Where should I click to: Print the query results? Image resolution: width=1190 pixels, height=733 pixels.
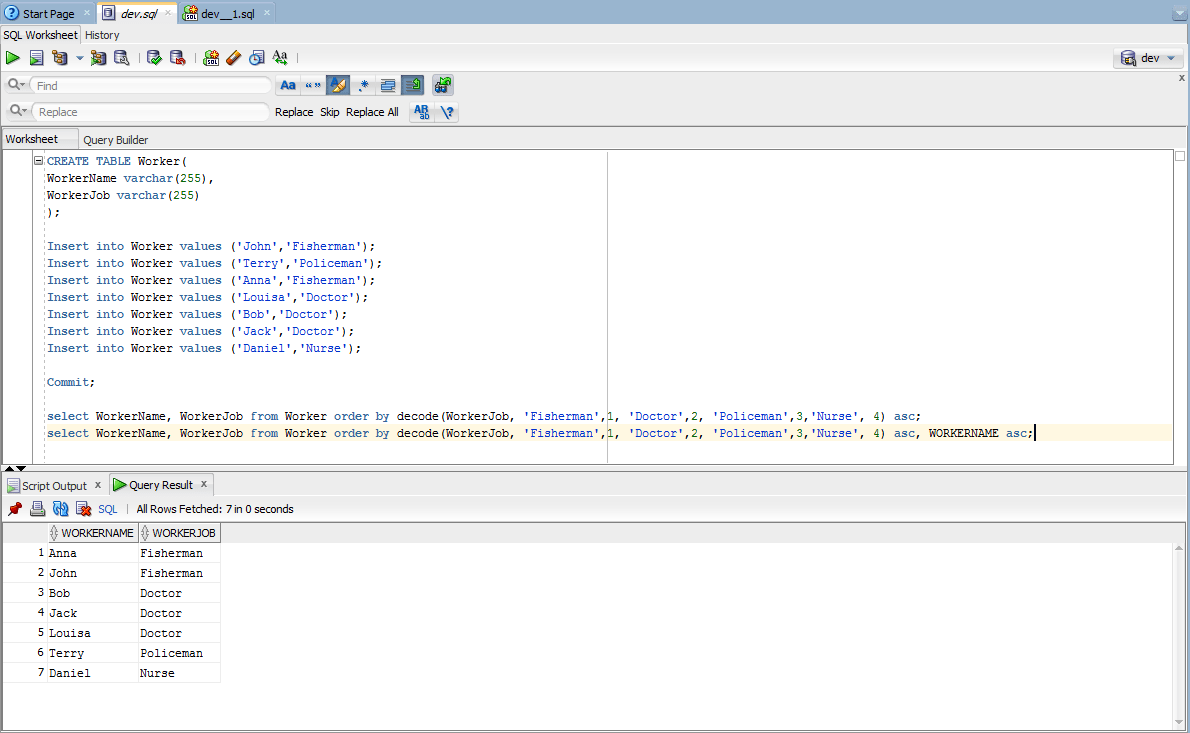37,509
